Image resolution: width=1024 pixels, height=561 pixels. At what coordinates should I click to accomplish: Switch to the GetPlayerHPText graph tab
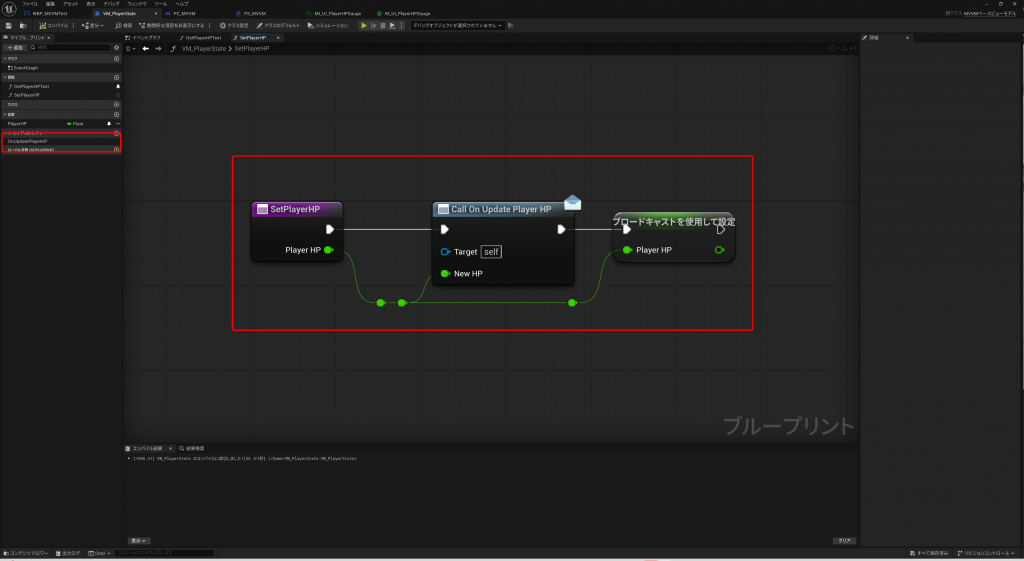pyautogui.click(x=200, y=37)
